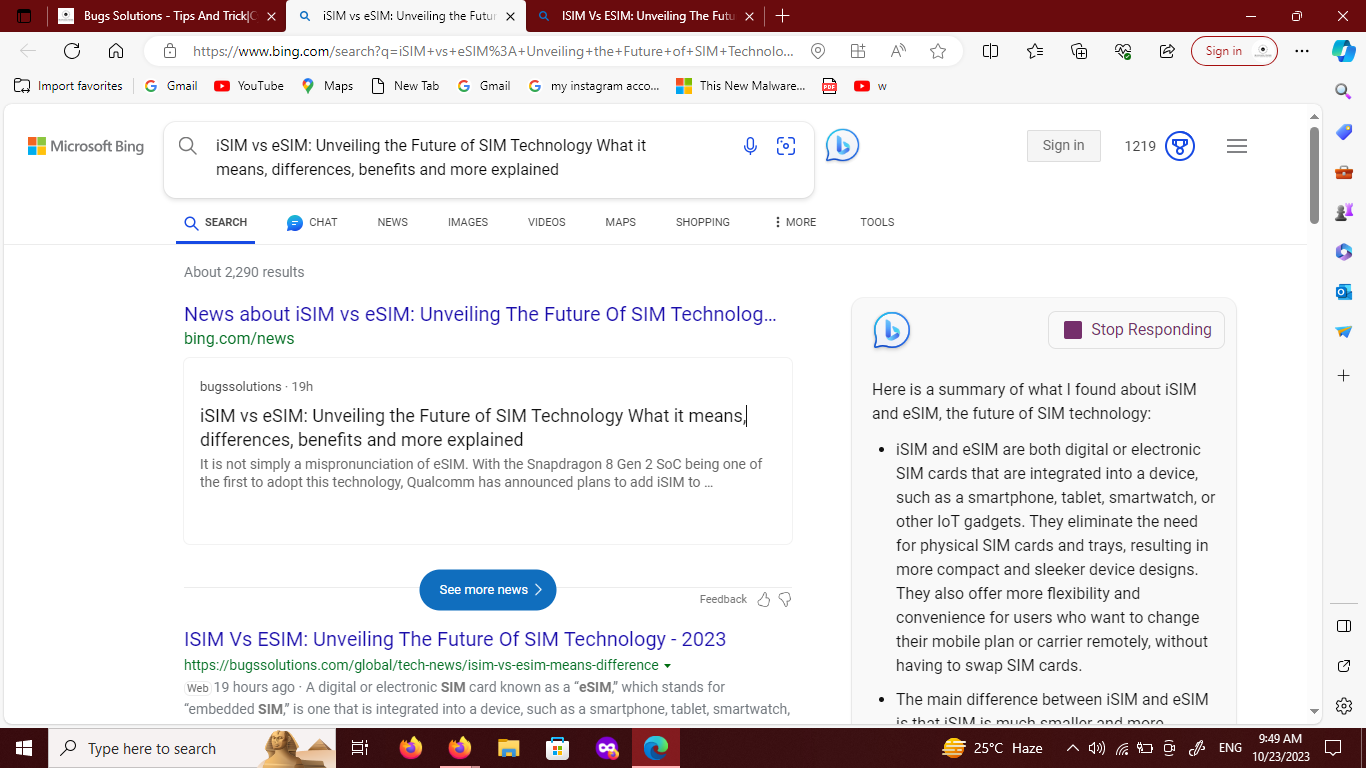This screenshot has width=1366, height=768.
Task: Open Tools briefcase in the Edge sidebar
Action: pos(1344,172)
